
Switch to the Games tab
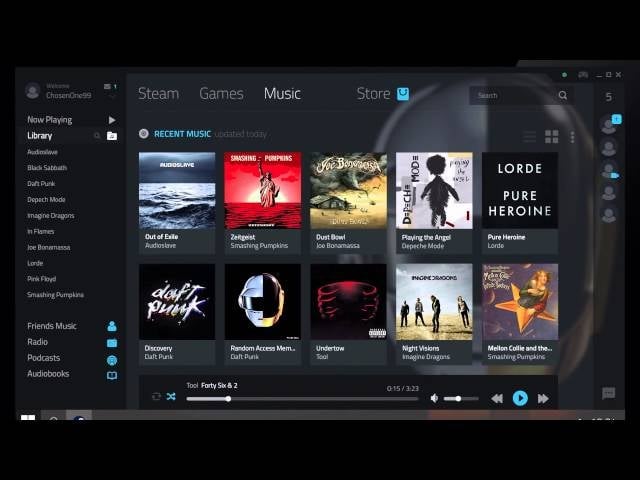click(x=221, y=94)
